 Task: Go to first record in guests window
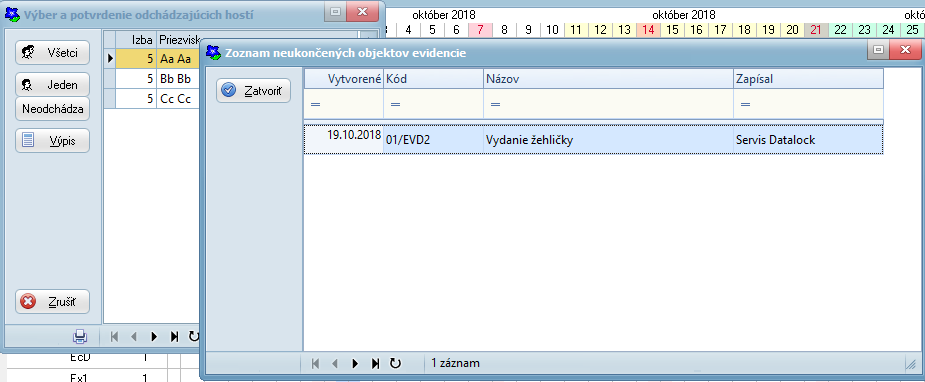(114, 337)
